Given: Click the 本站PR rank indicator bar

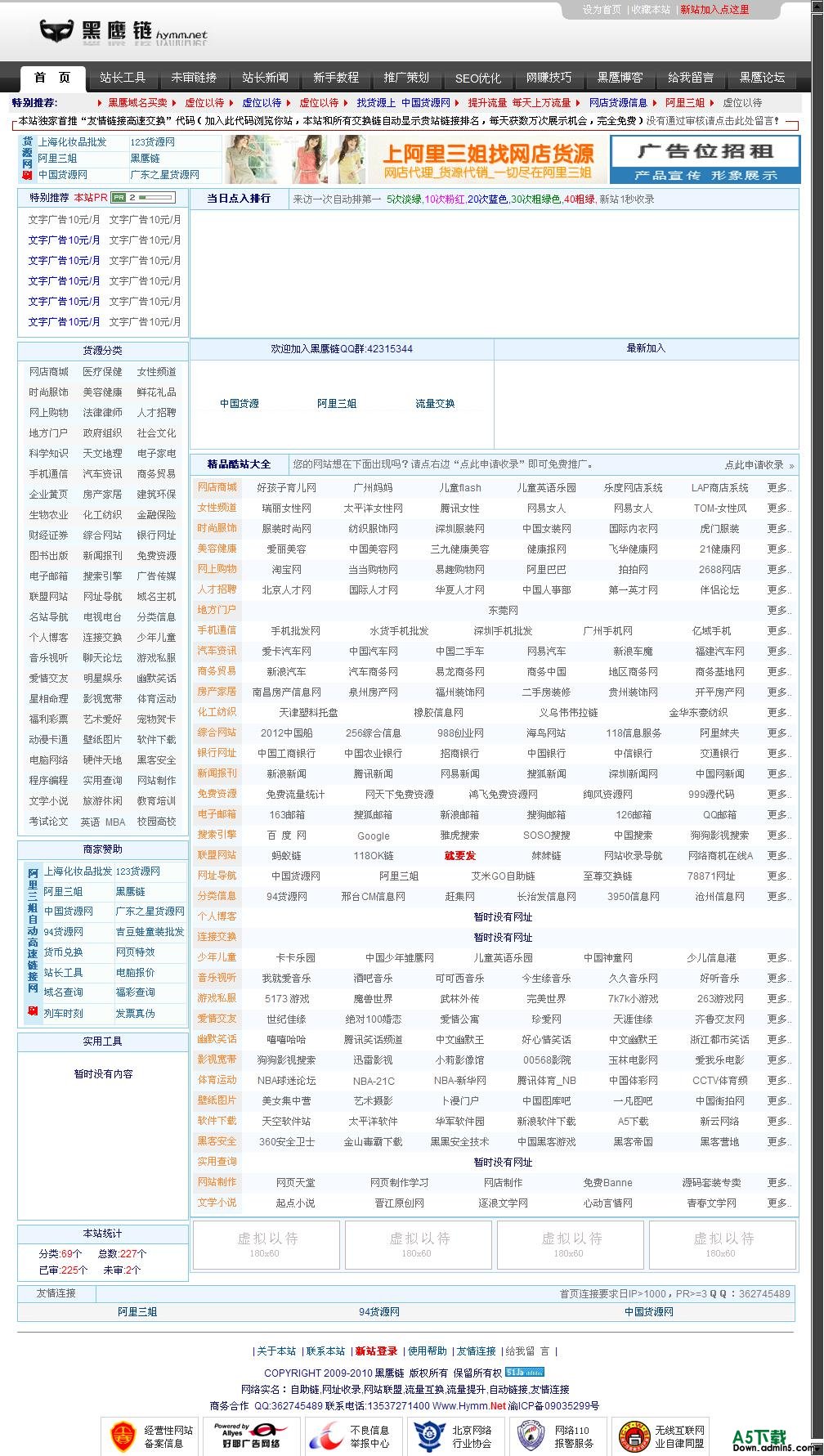Looking at the screenshot, I should click(143, 197).
